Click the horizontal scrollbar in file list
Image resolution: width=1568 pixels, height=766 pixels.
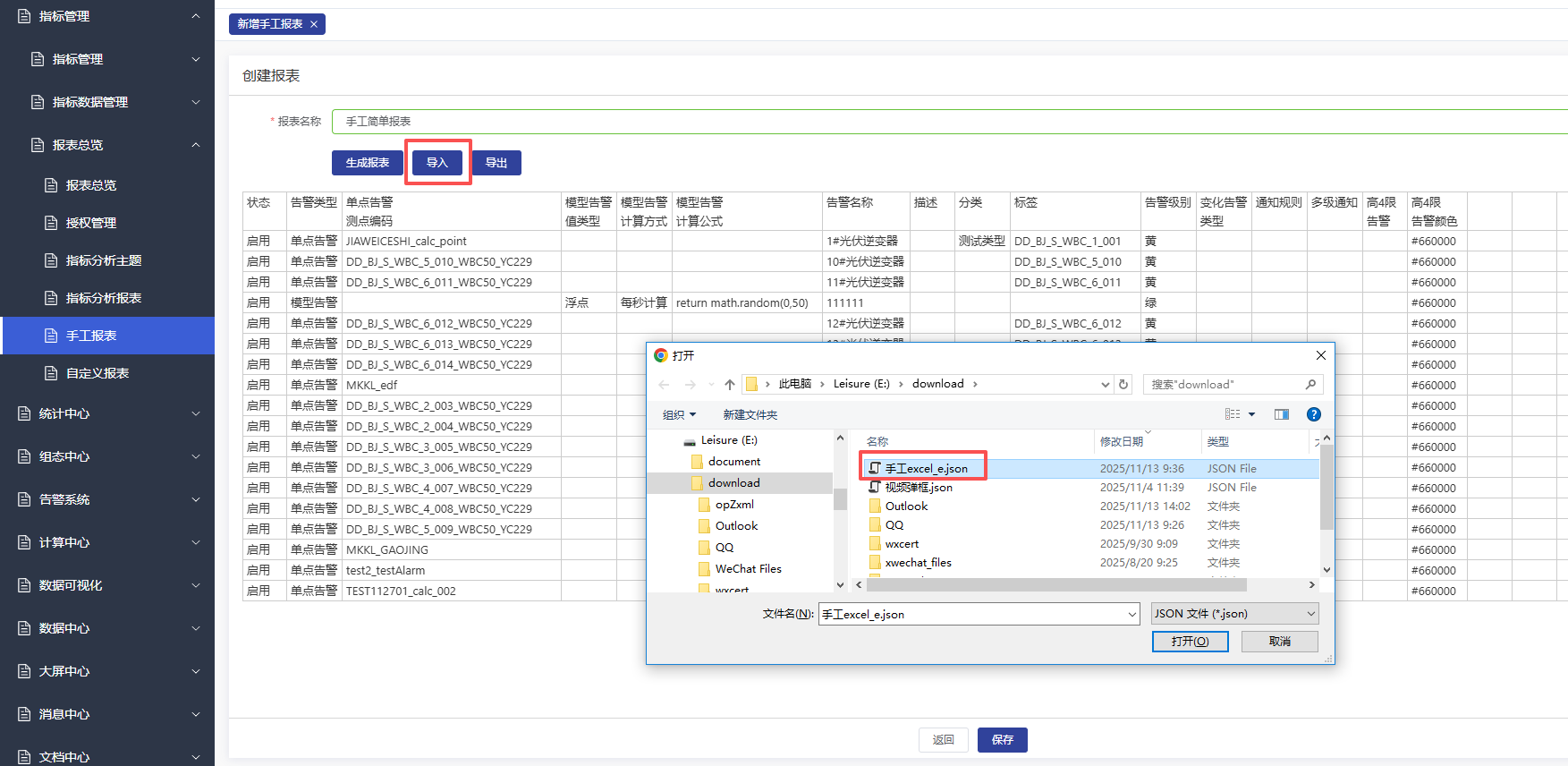coord(1055,585)
